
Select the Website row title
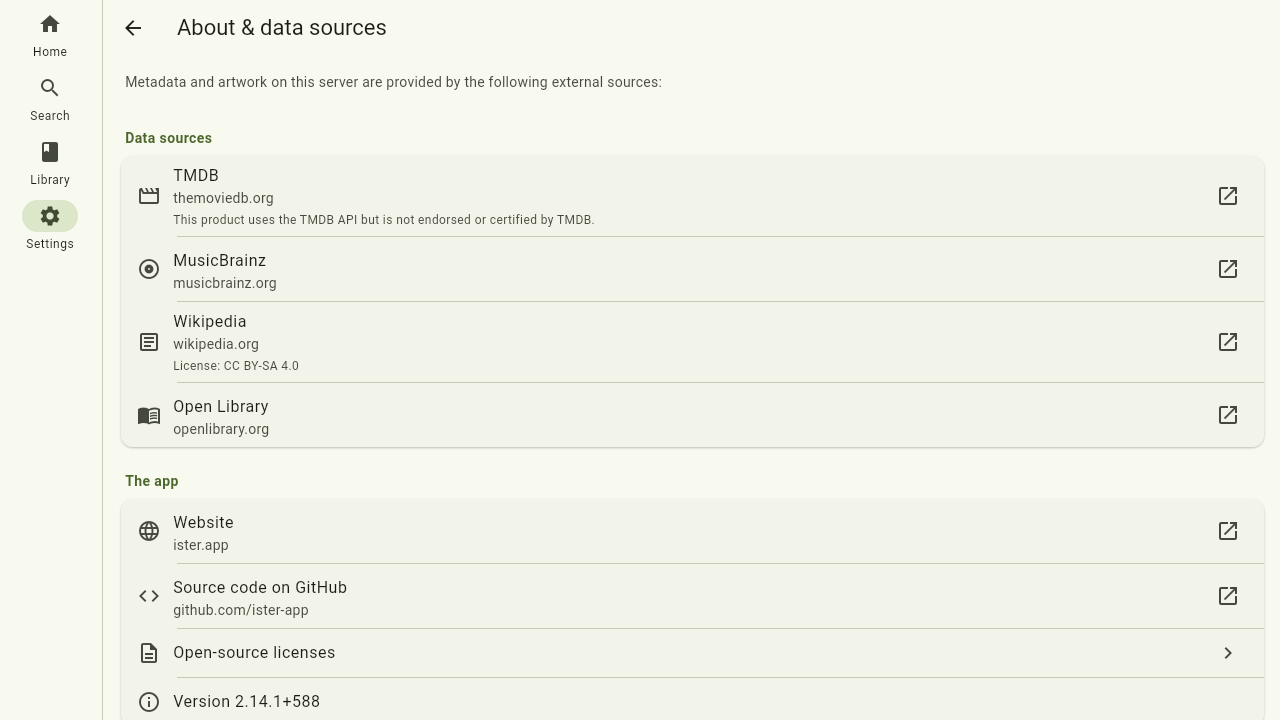[203, 523]
